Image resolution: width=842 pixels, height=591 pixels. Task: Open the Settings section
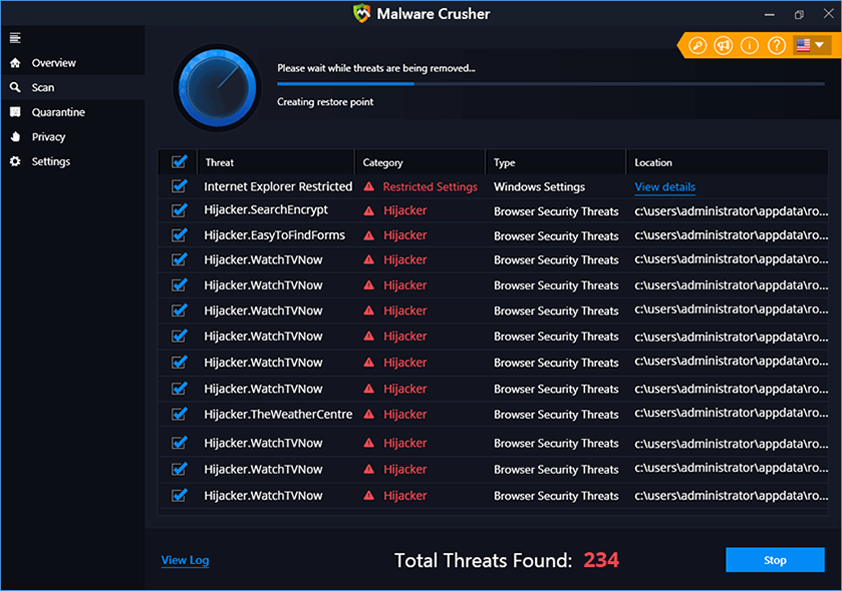click(50, 162)
